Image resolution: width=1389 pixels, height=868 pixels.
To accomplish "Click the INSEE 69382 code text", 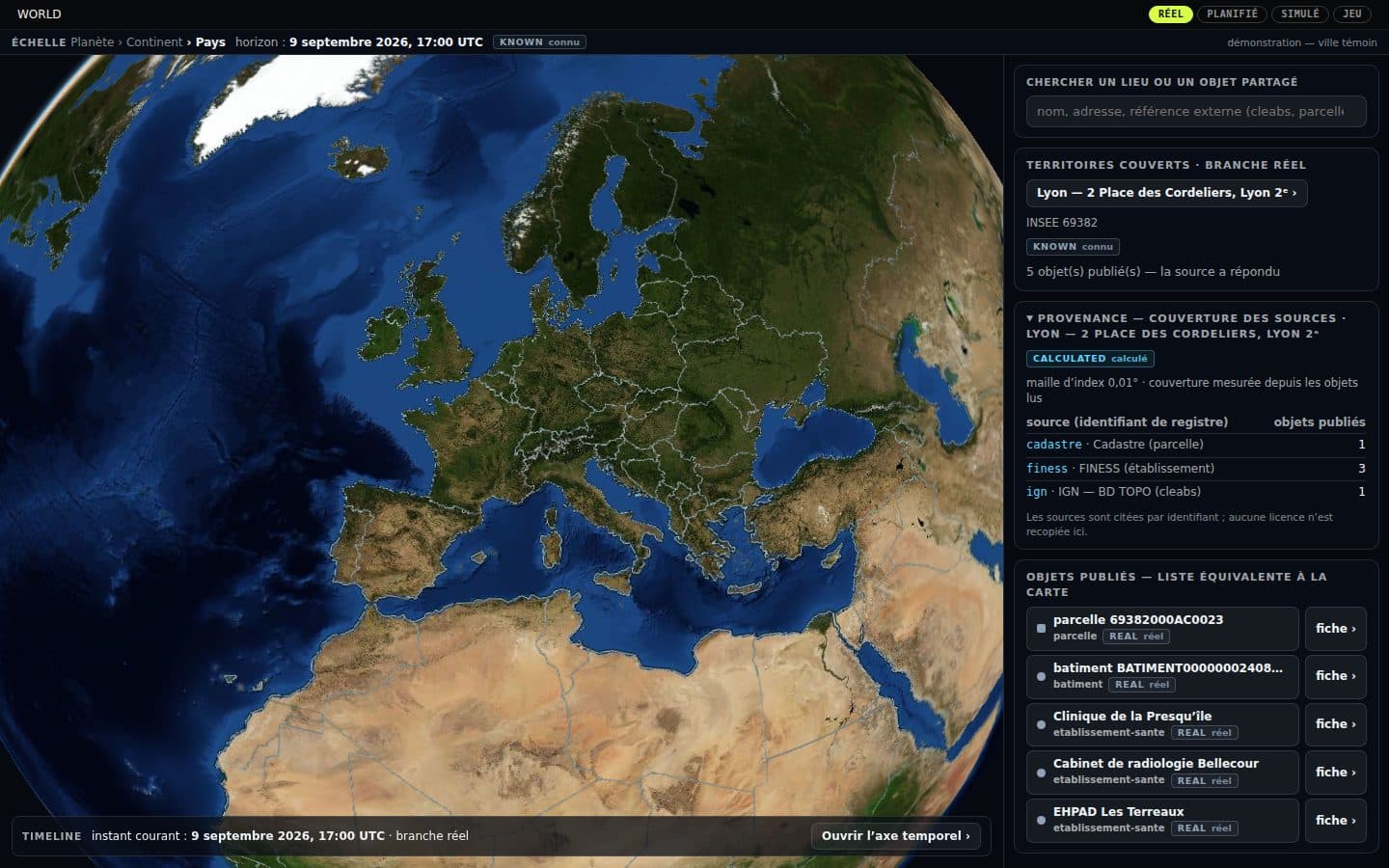I will pos(1061,223).
